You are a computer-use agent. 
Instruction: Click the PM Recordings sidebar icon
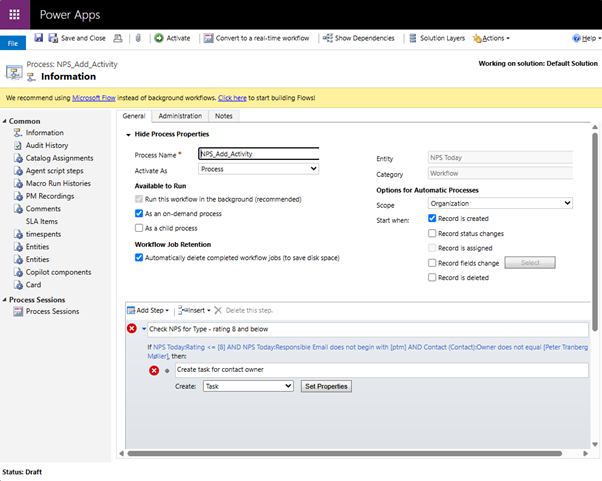pos(18,196)
